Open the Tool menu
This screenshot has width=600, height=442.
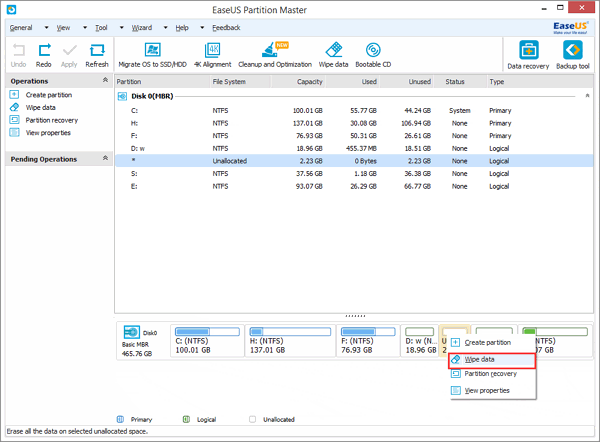[x=101, y=28]
